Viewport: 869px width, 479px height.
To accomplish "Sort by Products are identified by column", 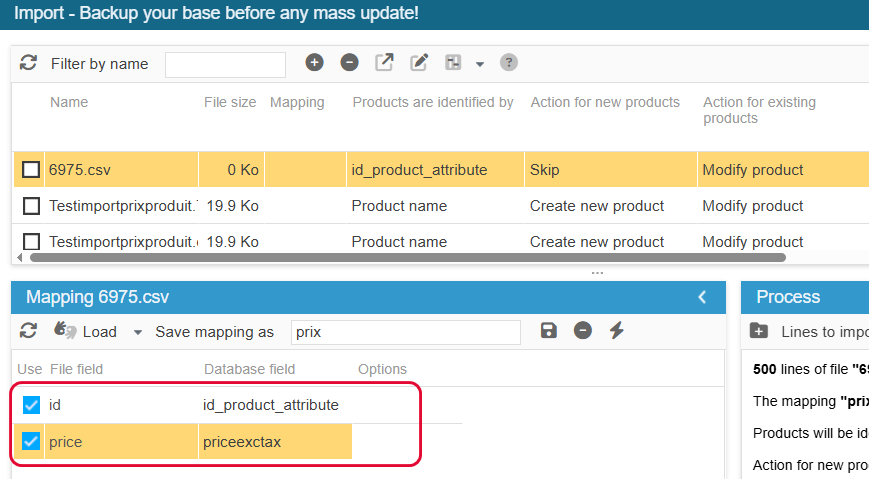I will pos(433,103).
